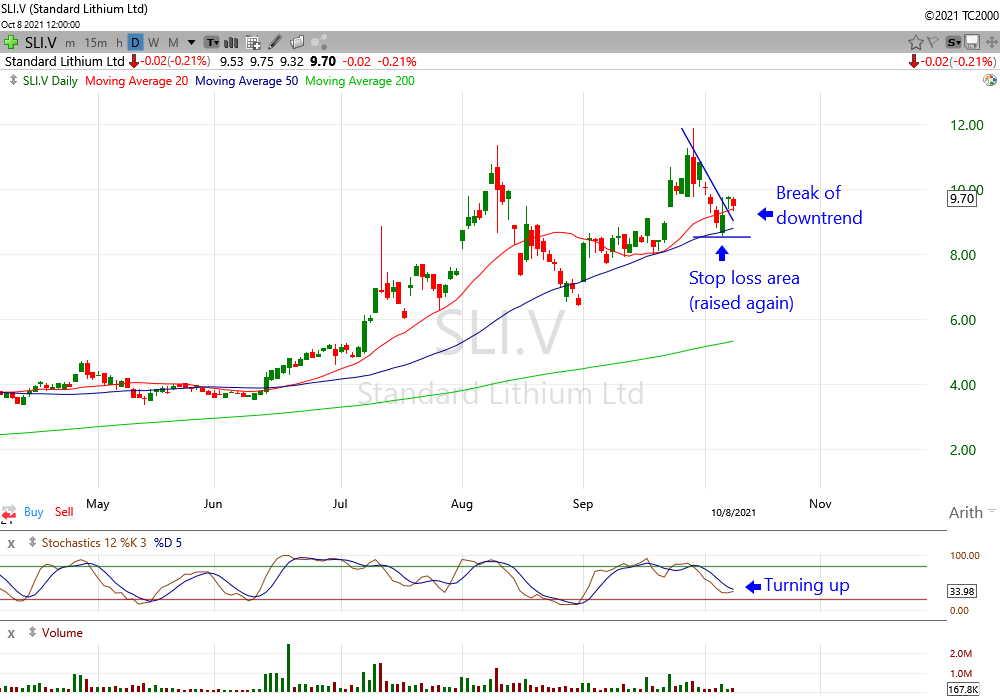
Task: Select the Monthly 'M' timeframe
Action: point(173,43)
